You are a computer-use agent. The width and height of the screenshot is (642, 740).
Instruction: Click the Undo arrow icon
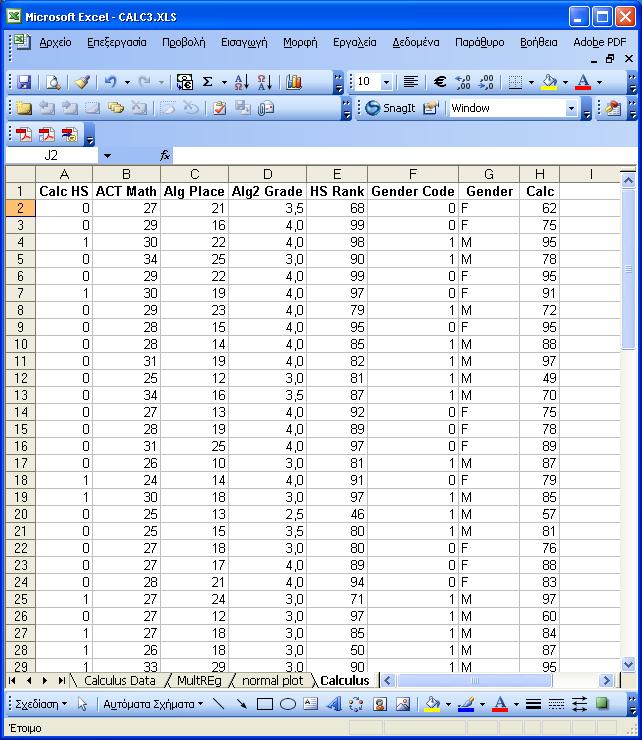point(110,82)
